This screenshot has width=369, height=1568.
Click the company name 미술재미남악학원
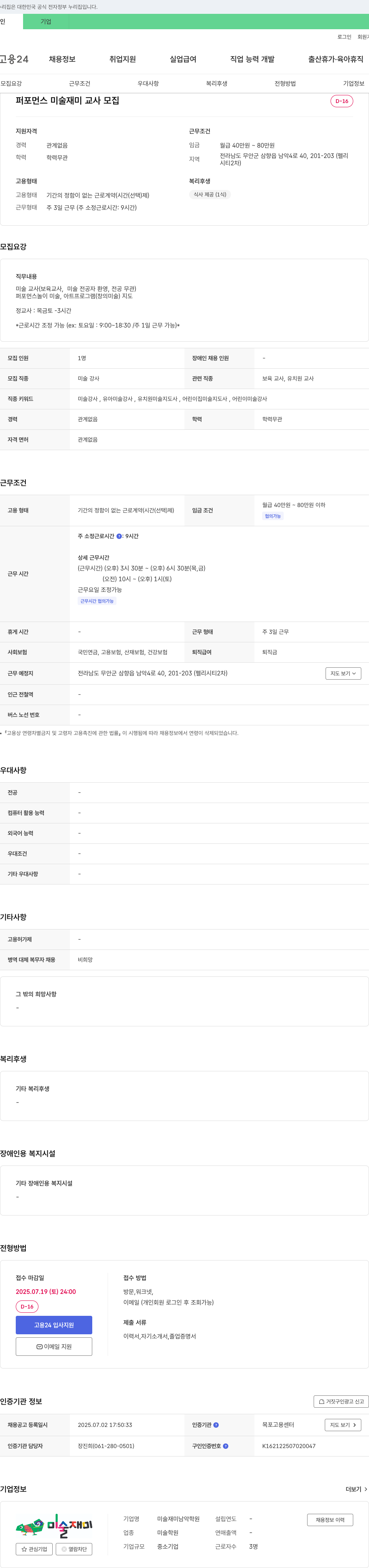pyautogui.click(x=178, y=1519)
